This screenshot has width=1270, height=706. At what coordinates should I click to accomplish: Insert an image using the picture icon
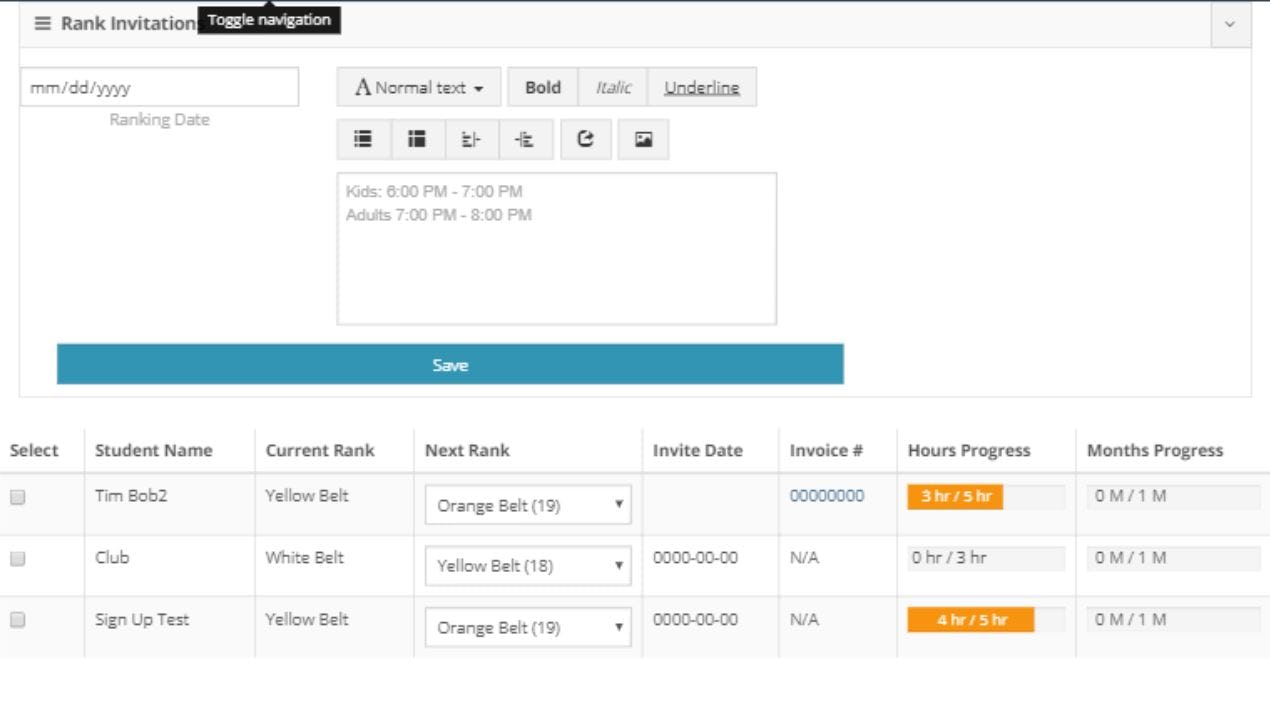point(641,139)
